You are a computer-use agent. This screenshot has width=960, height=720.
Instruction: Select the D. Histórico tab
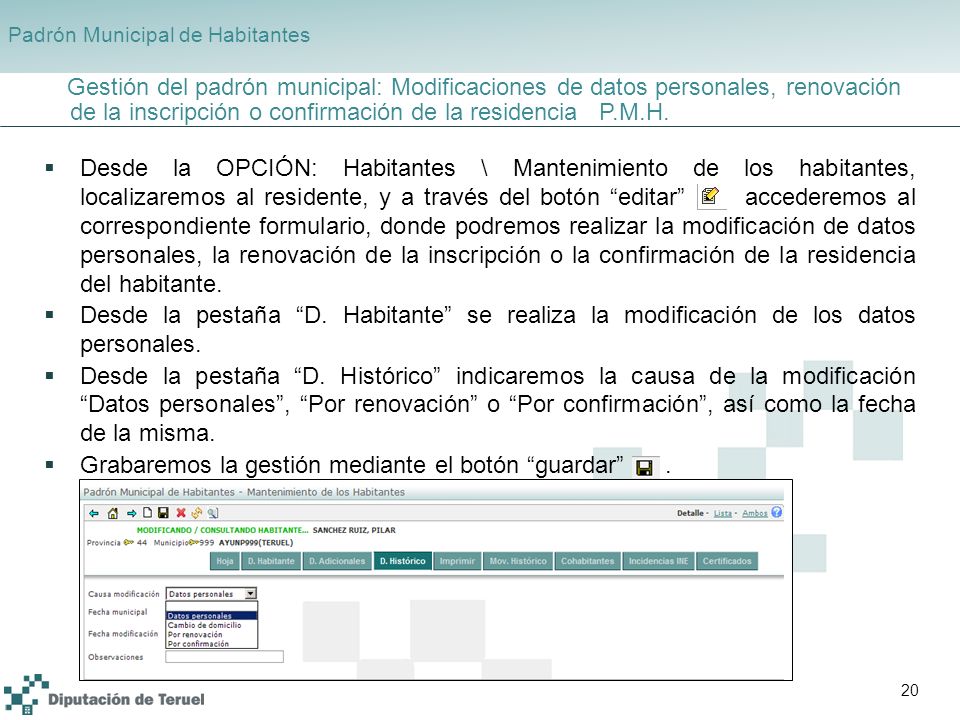402,561
